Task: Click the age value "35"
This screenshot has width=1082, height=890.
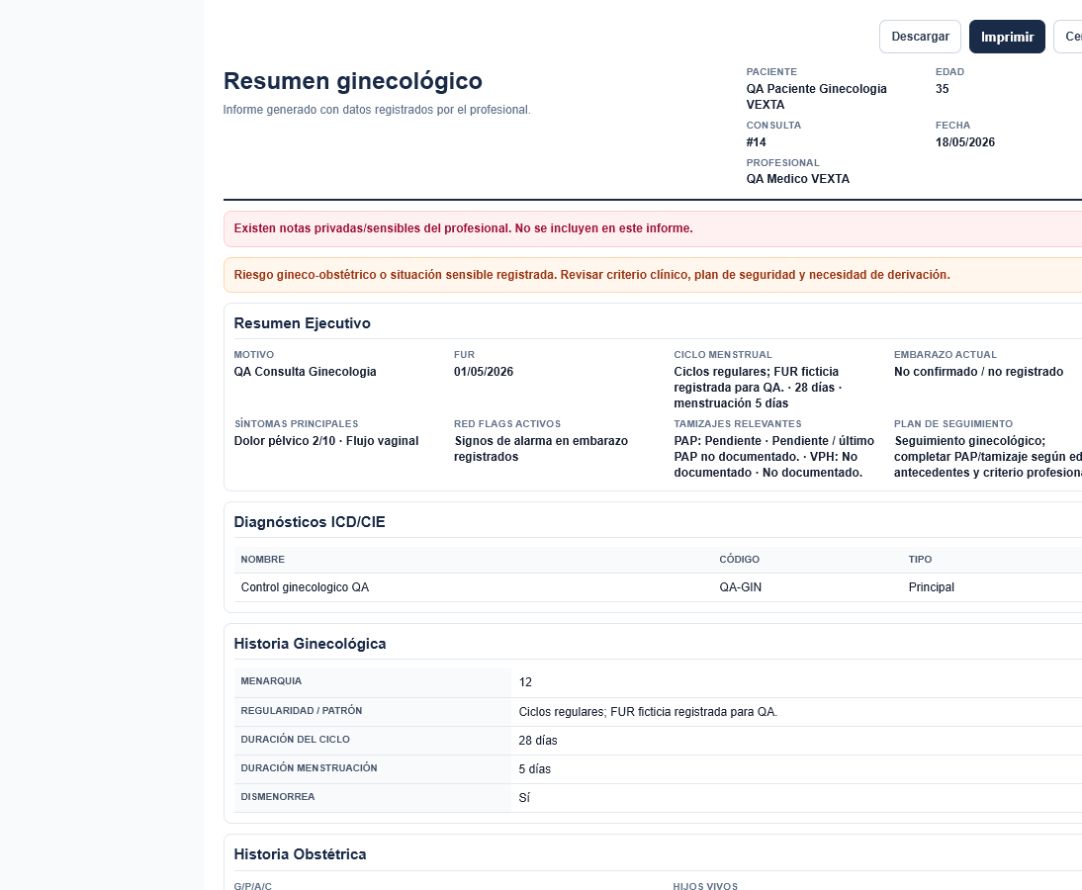Action: (942, 89)
